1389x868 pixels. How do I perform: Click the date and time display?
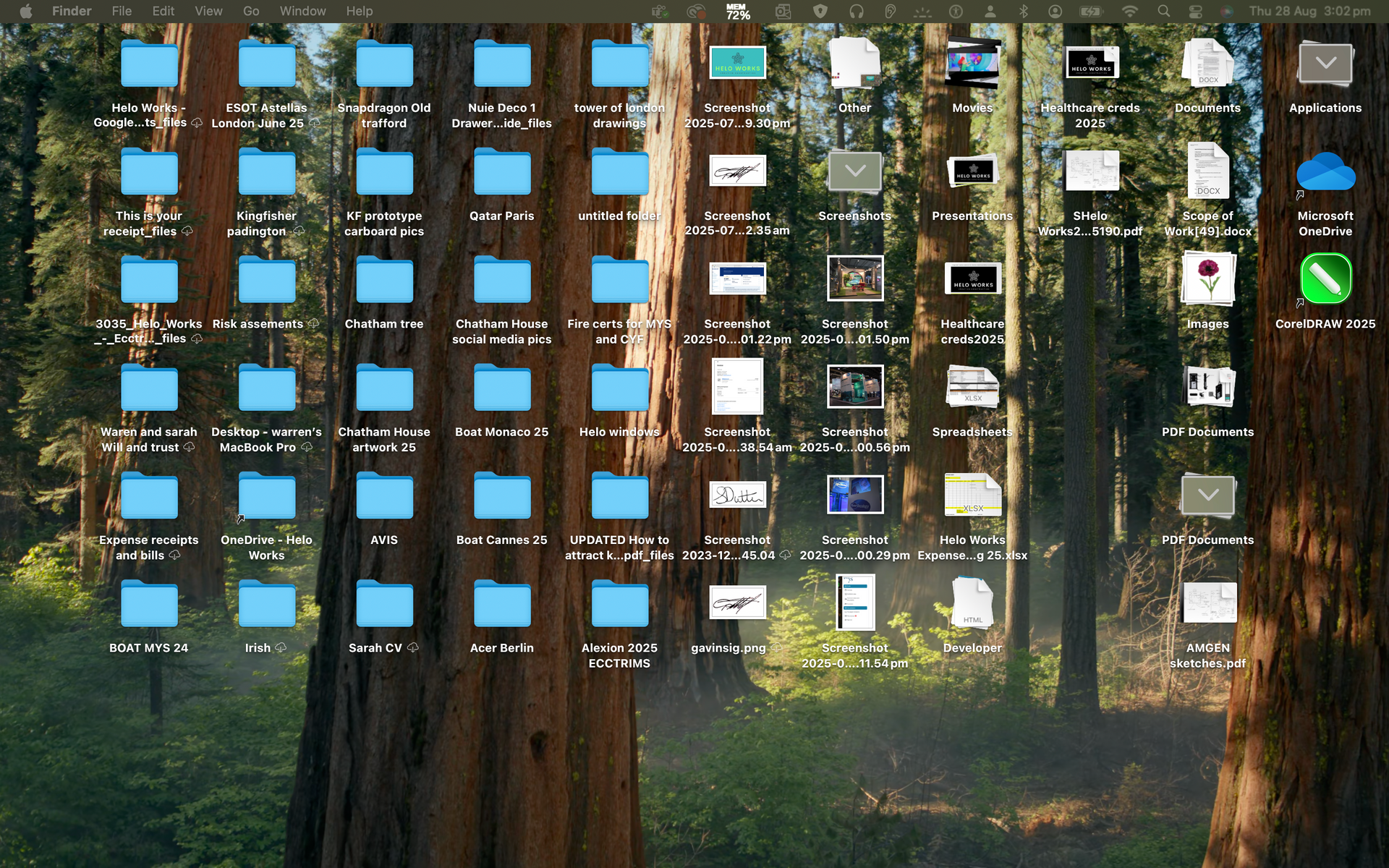point(1309,11)
